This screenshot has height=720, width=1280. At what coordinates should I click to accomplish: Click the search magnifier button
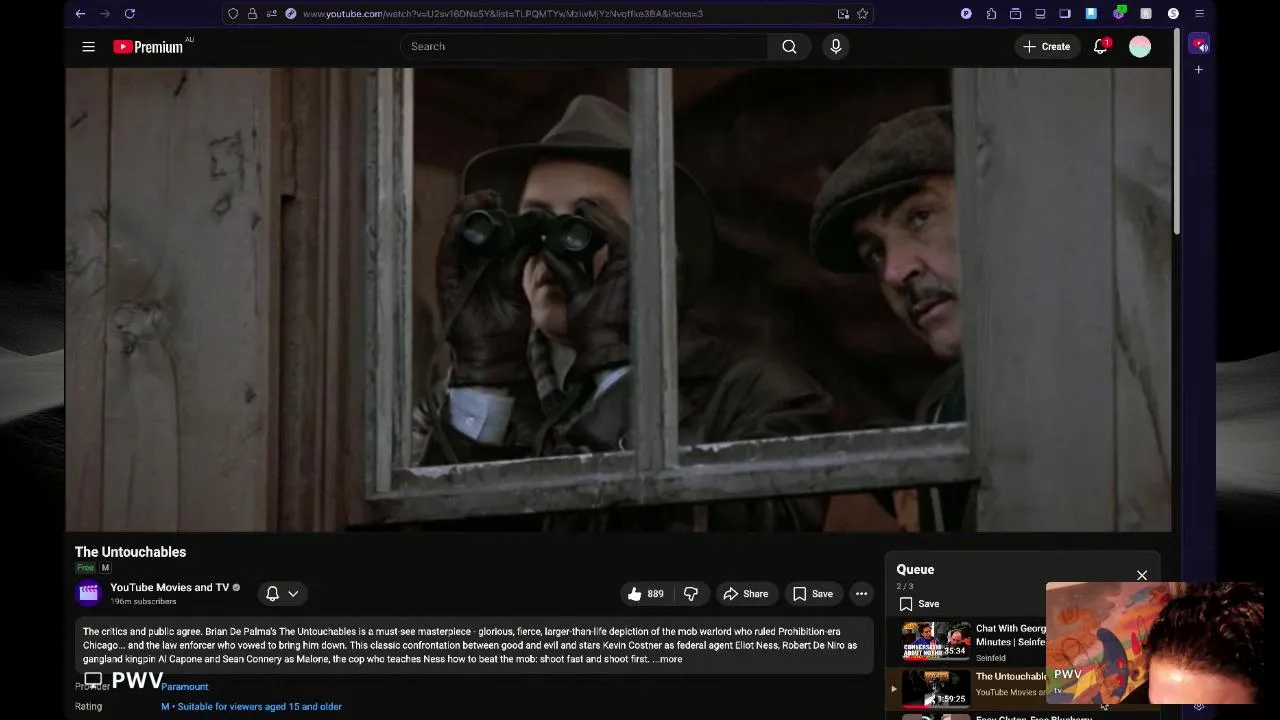[x=789, y=46]
